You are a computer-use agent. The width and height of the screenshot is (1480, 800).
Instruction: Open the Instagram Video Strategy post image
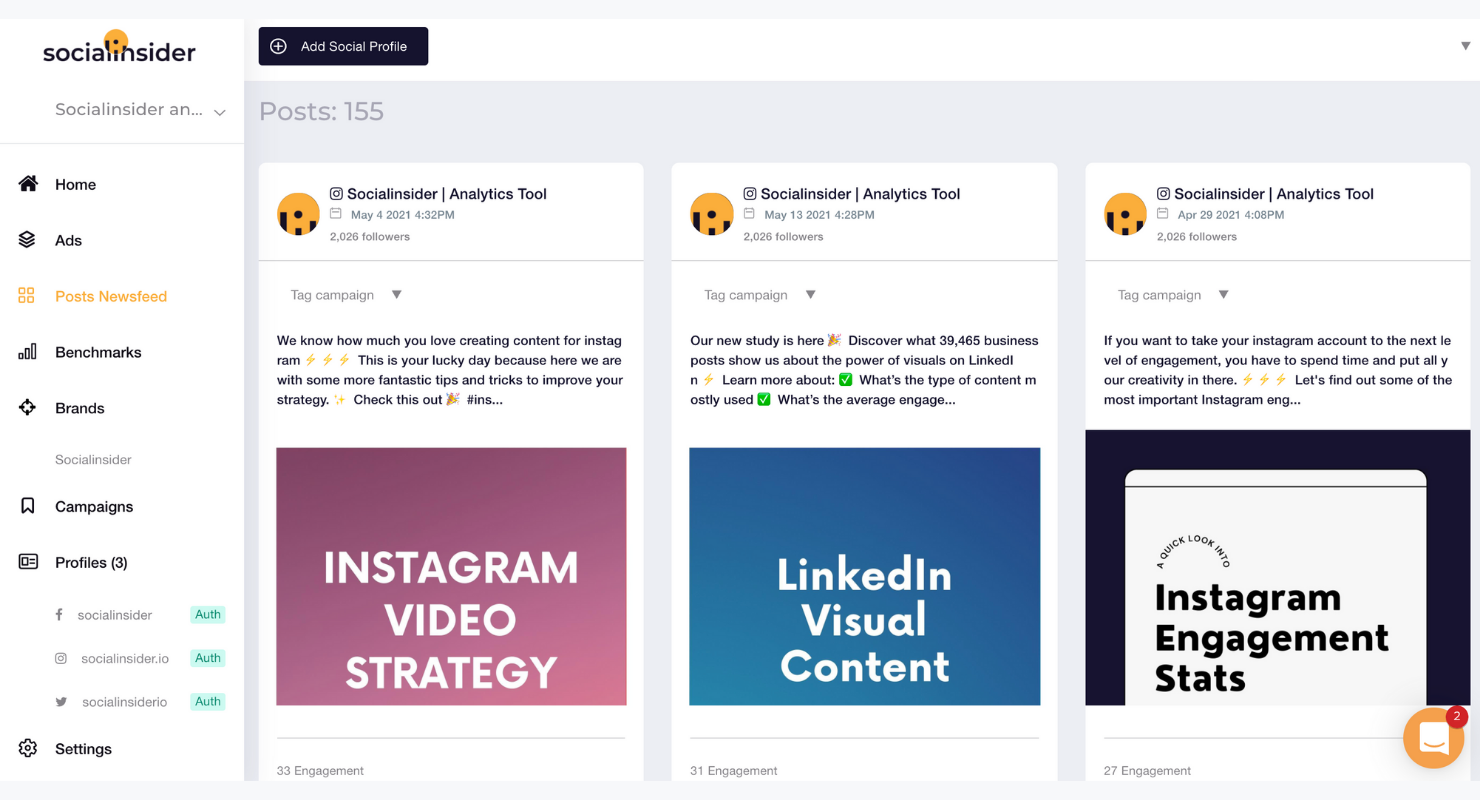point(451,576)
